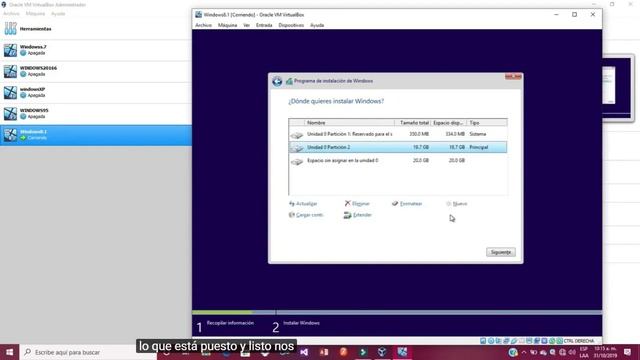Select Windows7 virtual machine

pyautogui.click(x=96, y=50)
